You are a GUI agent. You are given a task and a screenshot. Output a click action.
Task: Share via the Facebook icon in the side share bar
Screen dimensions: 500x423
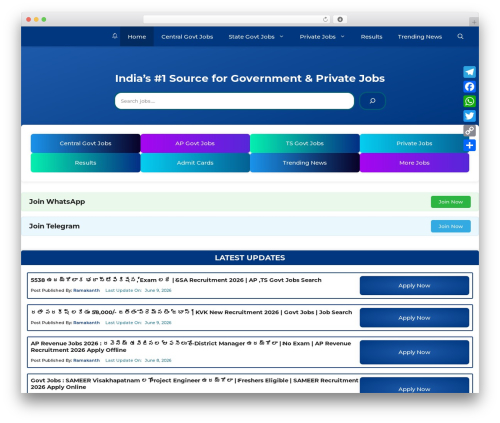[x=469, y=87]
